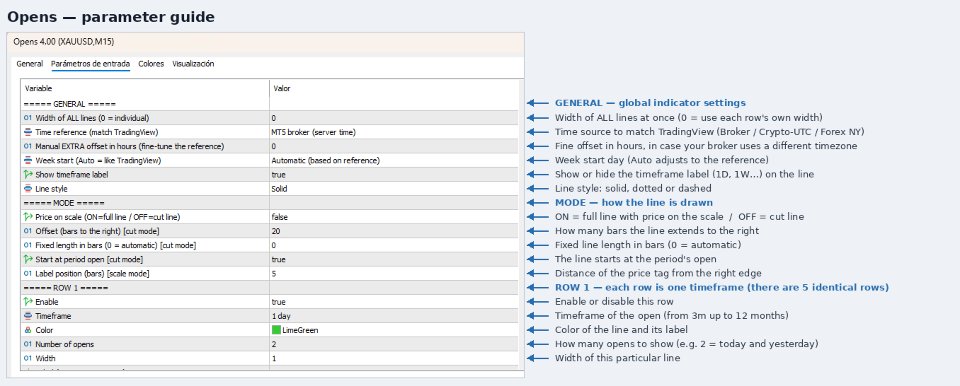Click the integer icon beside Number of opens
The height and width of the screenshot is (386, 960).
tap(28, 344)
